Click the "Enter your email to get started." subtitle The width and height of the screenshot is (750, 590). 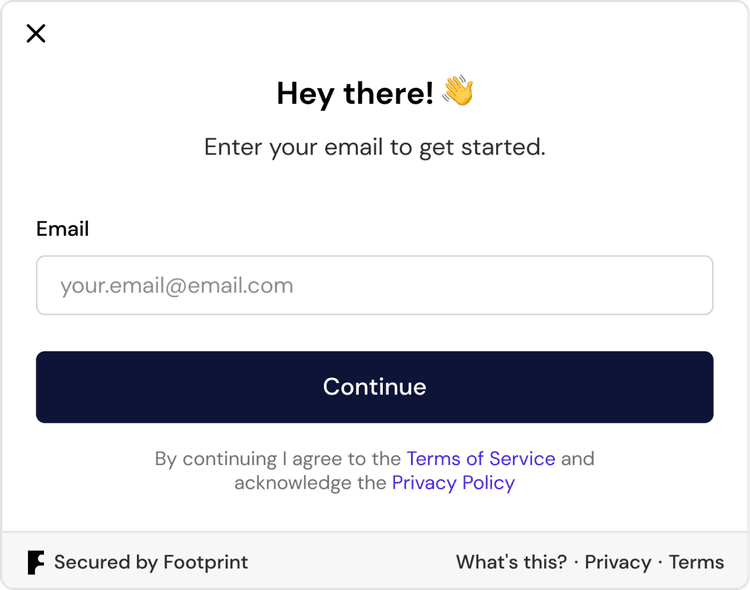tap(375, 147)
